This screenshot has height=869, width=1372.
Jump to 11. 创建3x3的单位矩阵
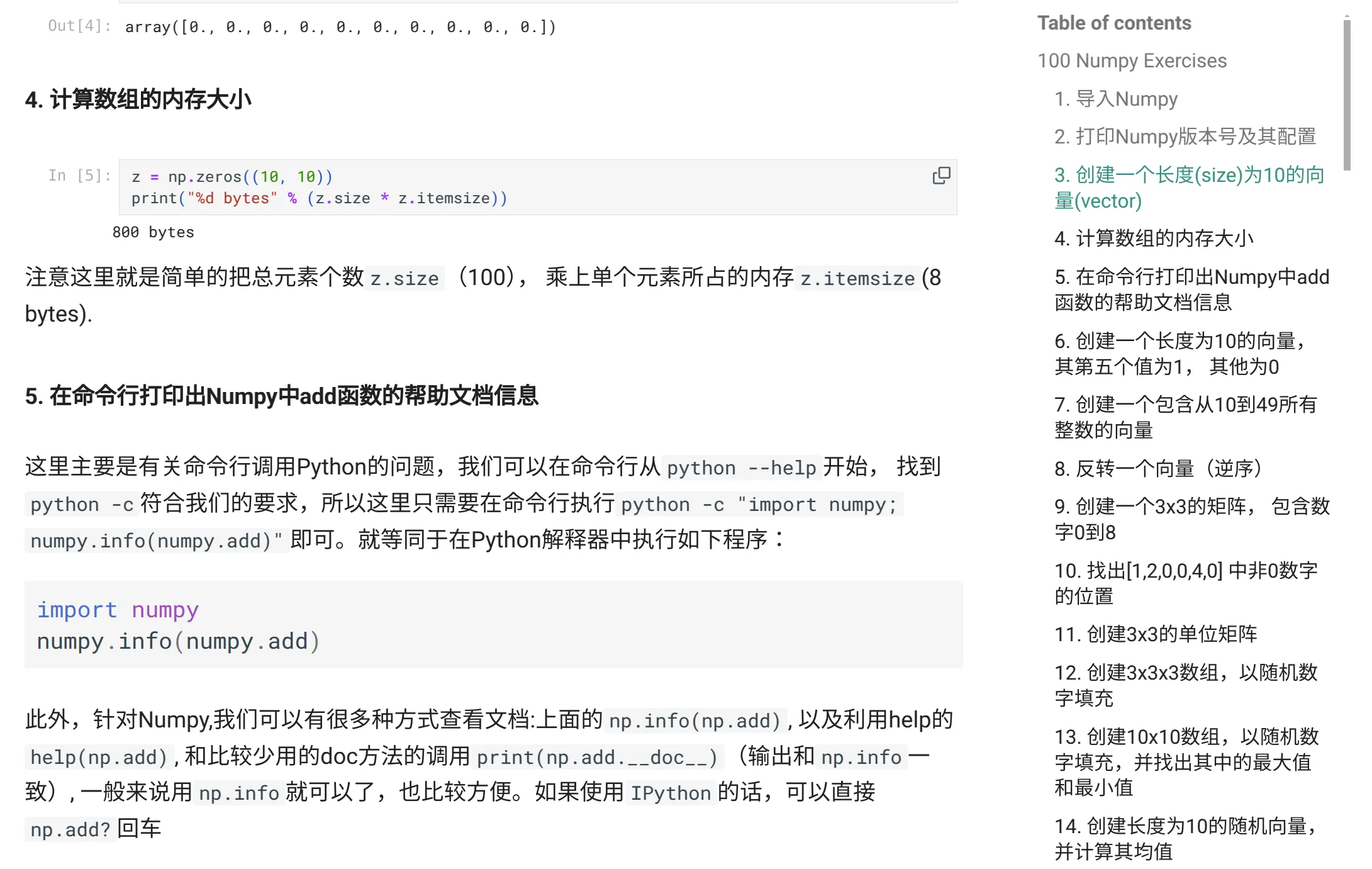click(1156, 634)
